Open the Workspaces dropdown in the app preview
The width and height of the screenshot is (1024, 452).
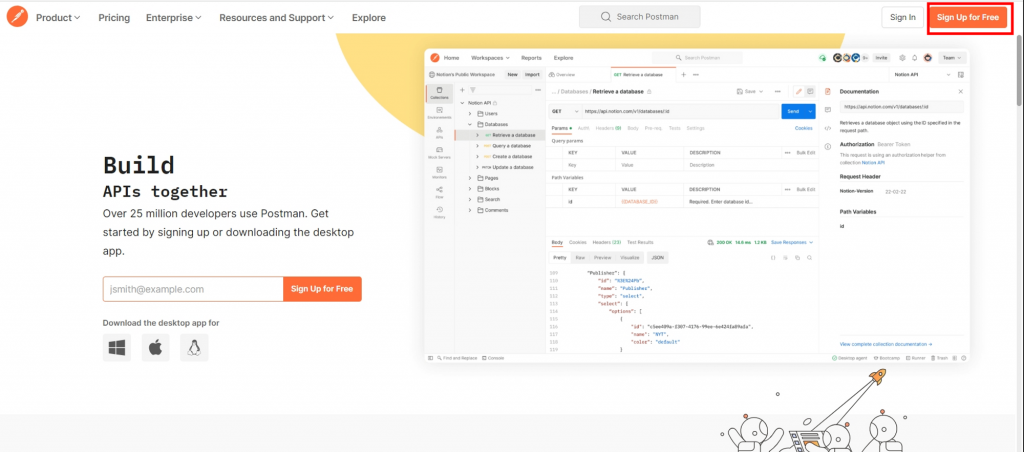tap(490, 57)
